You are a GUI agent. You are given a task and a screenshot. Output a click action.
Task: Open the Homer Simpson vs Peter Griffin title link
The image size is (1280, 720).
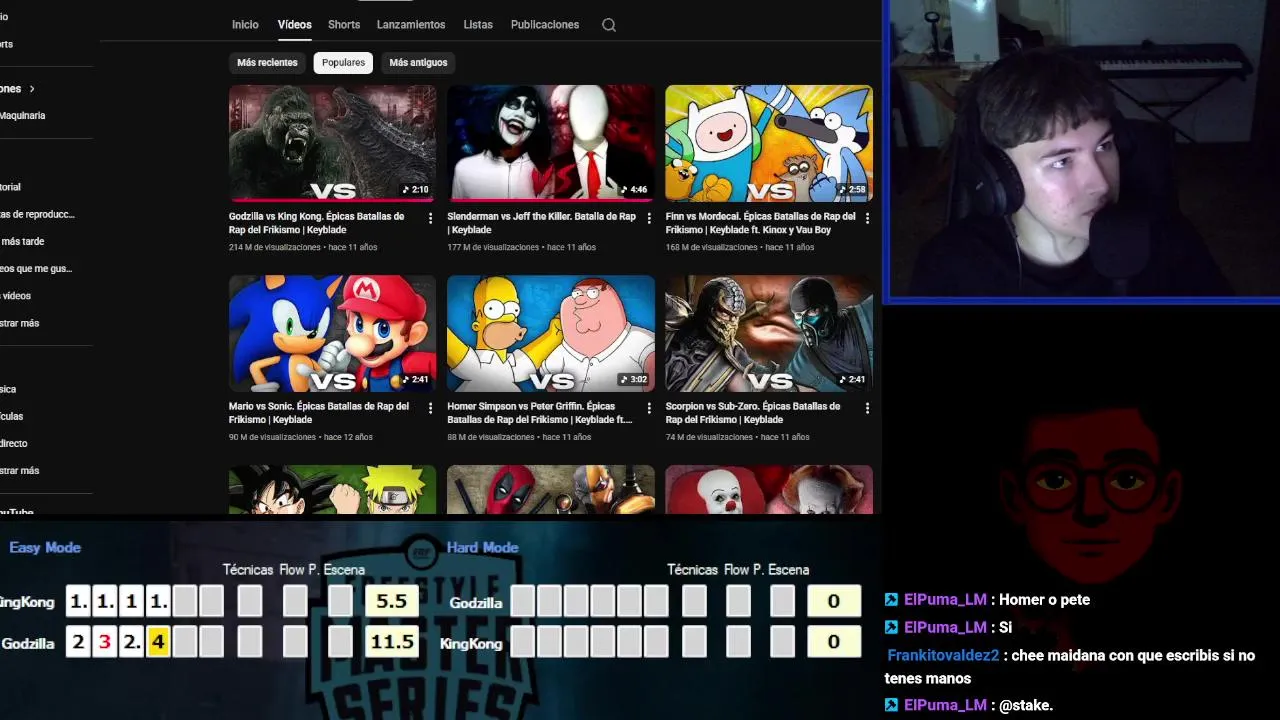540,413
